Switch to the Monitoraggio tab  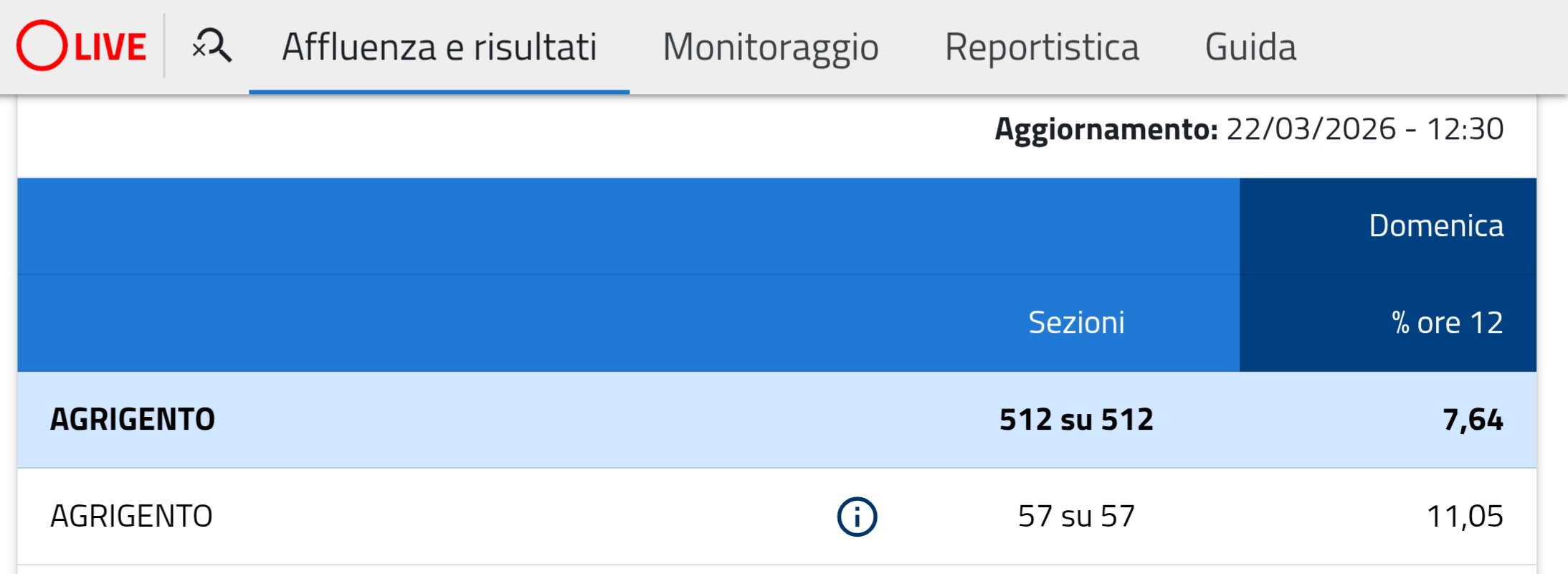[771, 47]
